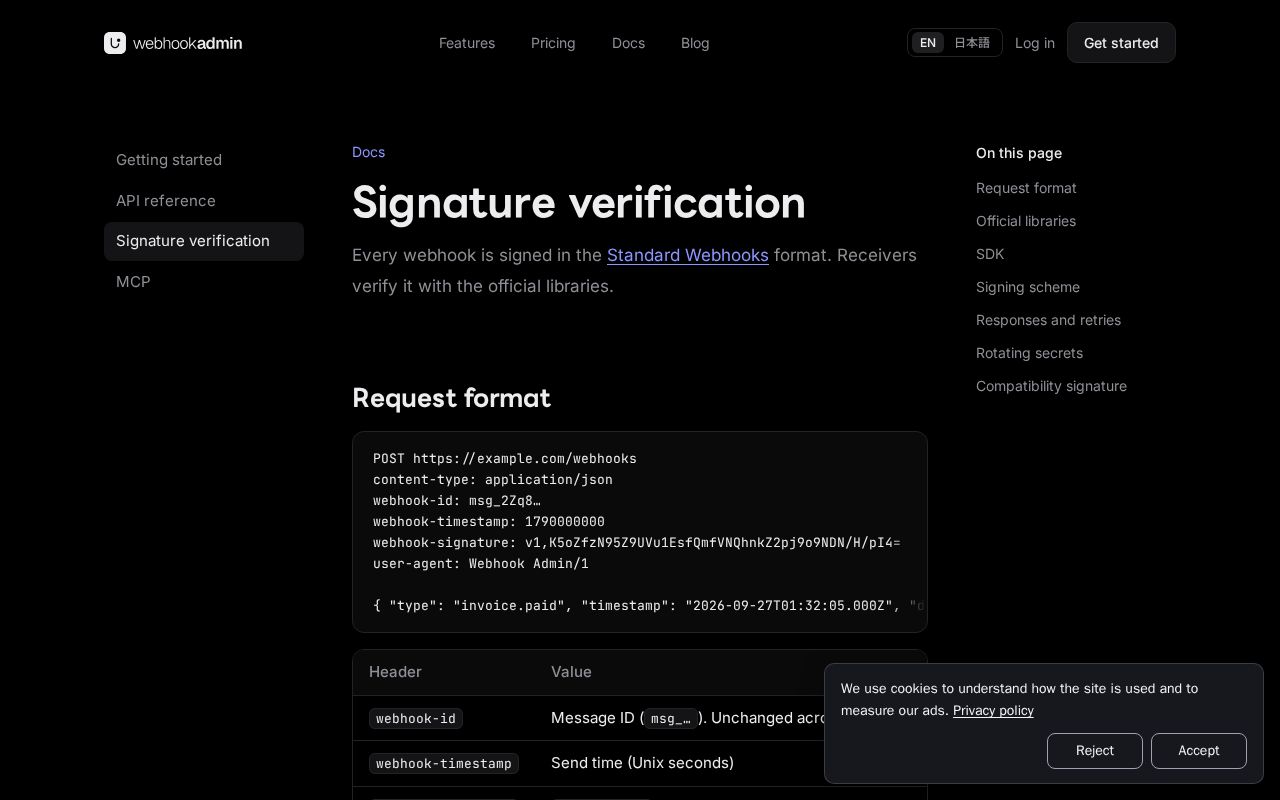Click the Docs breadcrumb link
Image resolution: width=1280 pixels, height=800 pixels.
[368, 152]
